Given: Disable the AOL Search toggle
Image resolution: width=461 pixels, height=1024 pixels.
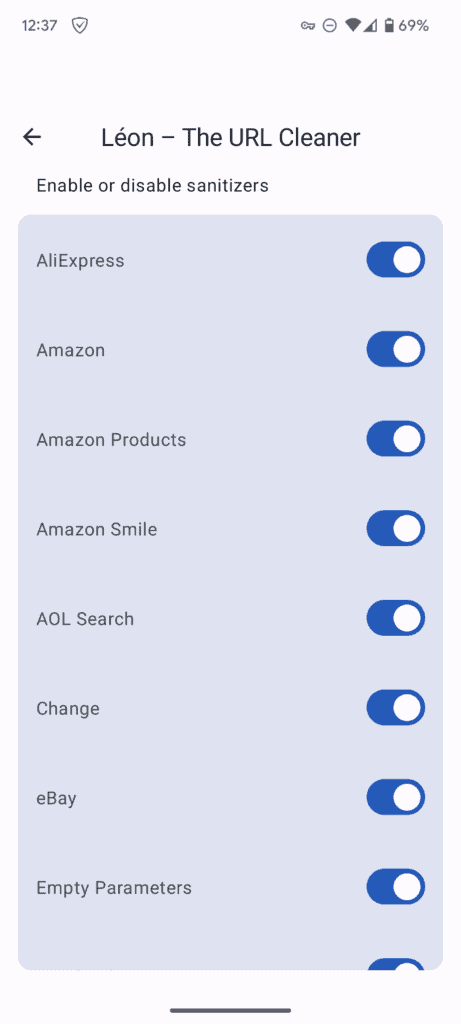Looking at the screenshot, I should point(396,618).
